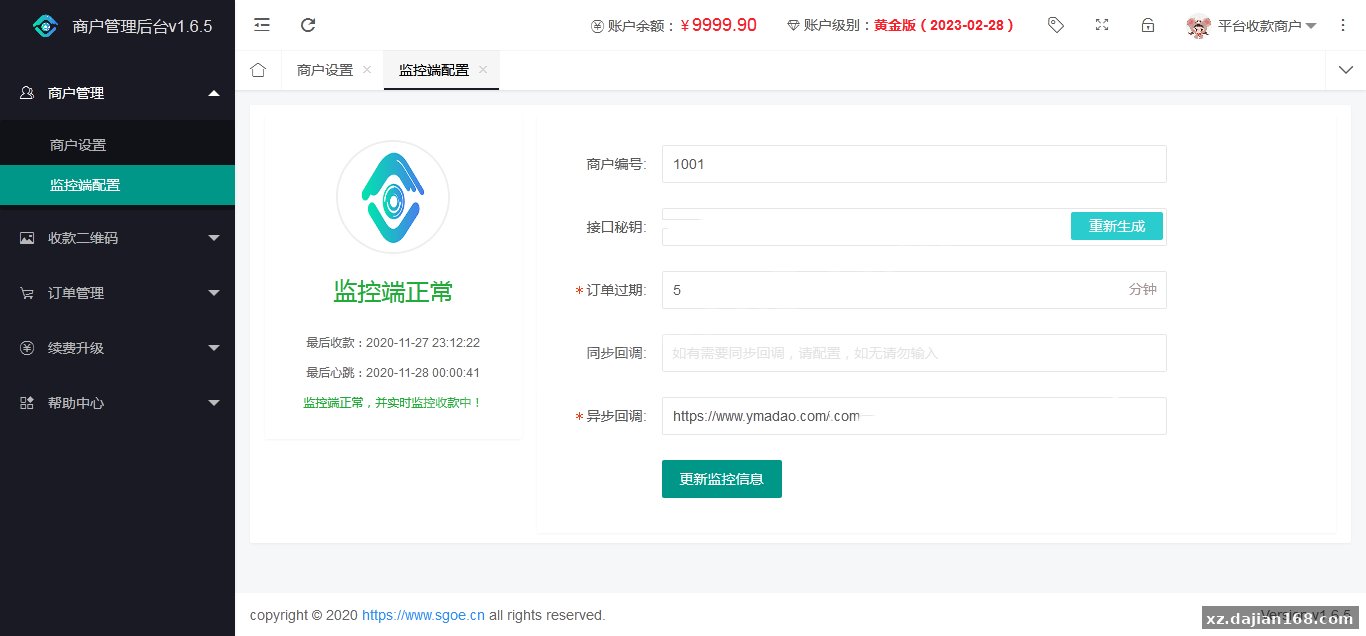Viewport: 1366px width, 636px height.
Task: Click 最后心跳 2020-11-28 00:00:41 text
Action: pyautogui.click(x=393, y=372)
